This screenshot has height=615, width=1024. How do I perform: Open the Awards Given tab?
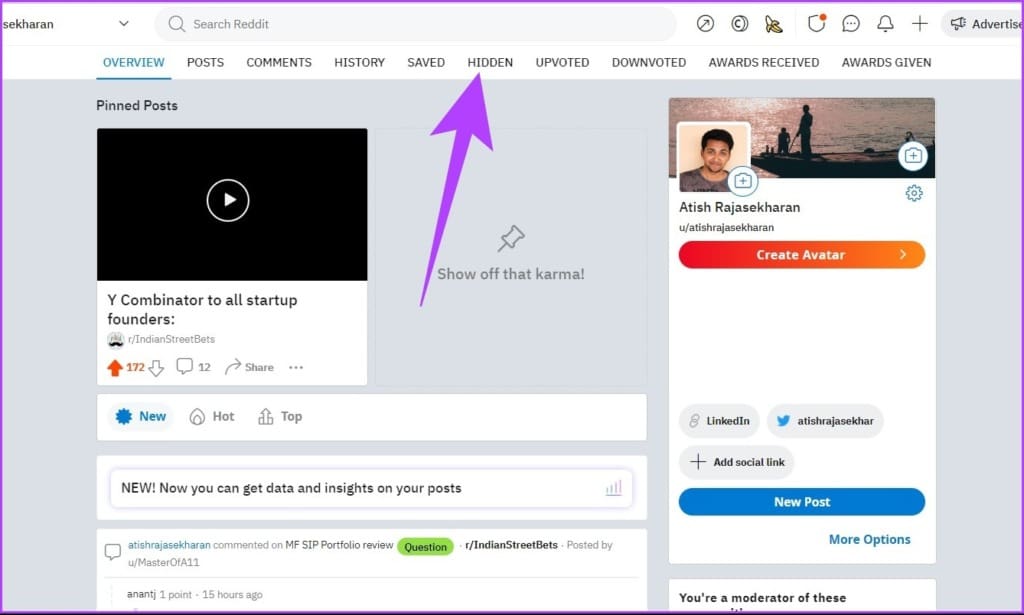[x=886, y=63]
